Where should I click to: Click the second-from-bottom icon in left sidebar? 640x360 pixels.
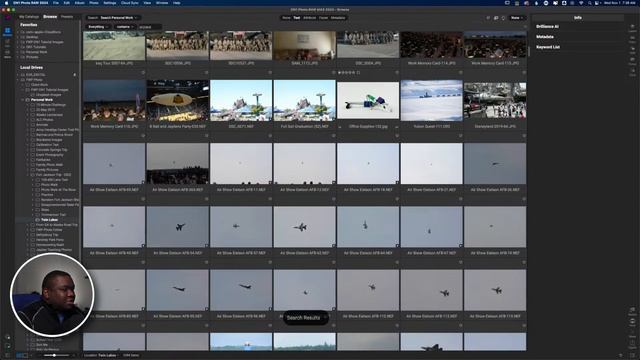coord(7,338)
